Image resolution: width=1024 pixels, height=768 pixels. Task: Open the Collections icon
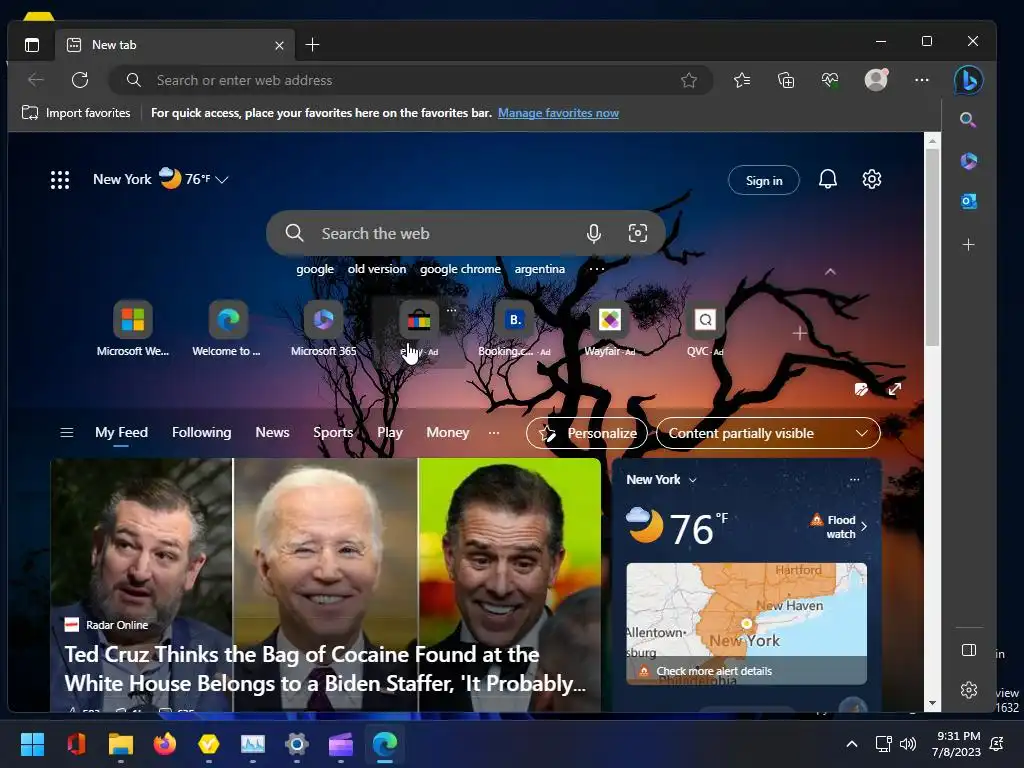point(786,80)
